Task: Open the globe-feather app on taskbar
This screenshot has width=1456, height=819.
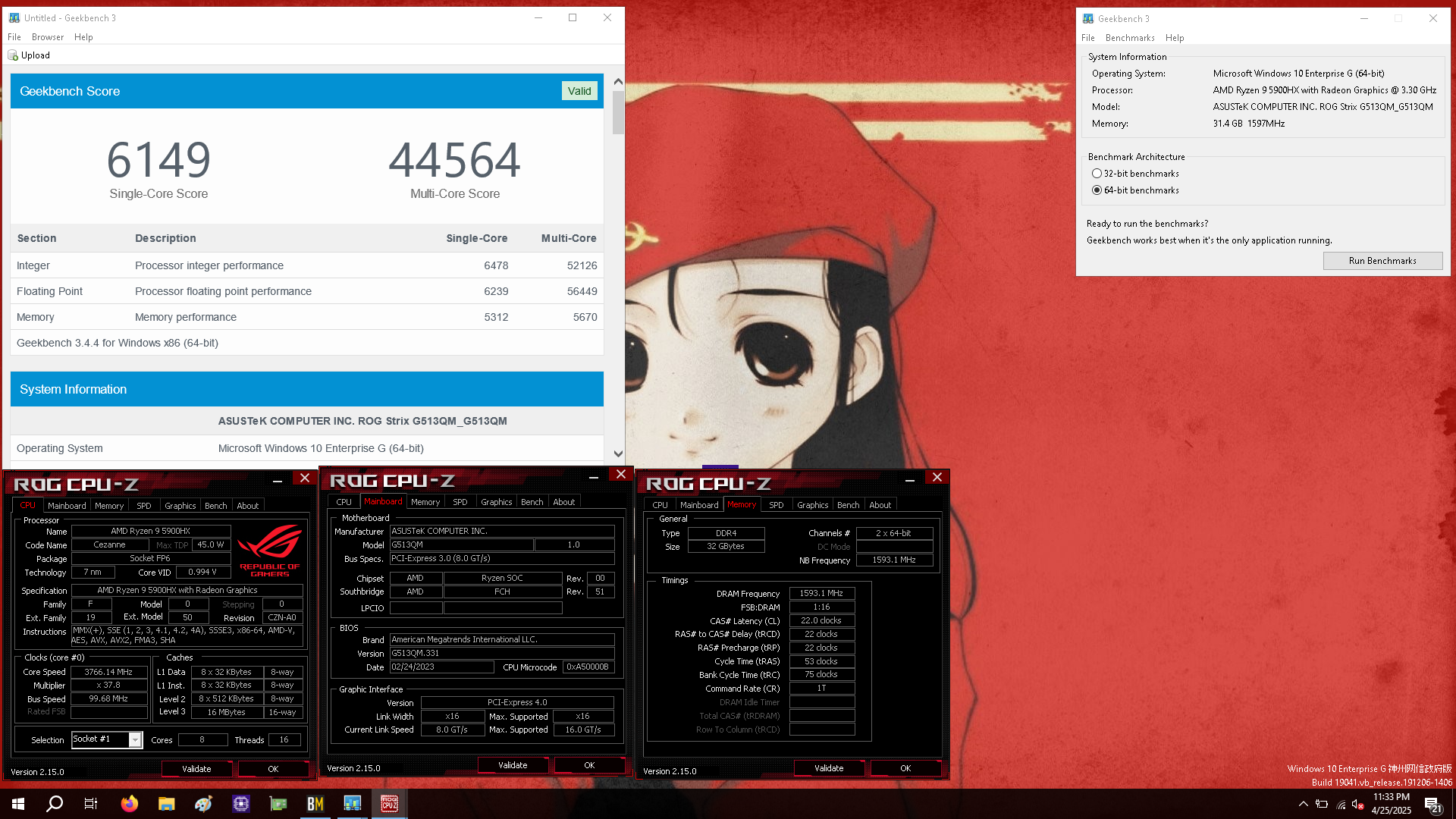Action: point(204,804)
